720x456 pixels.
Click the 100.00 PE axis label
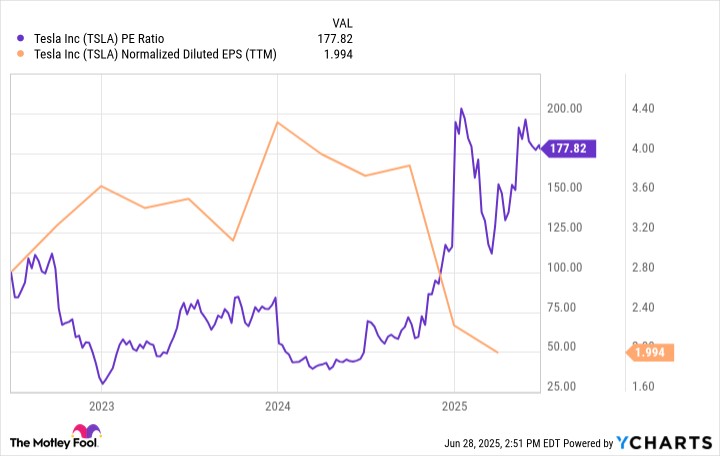564,267
